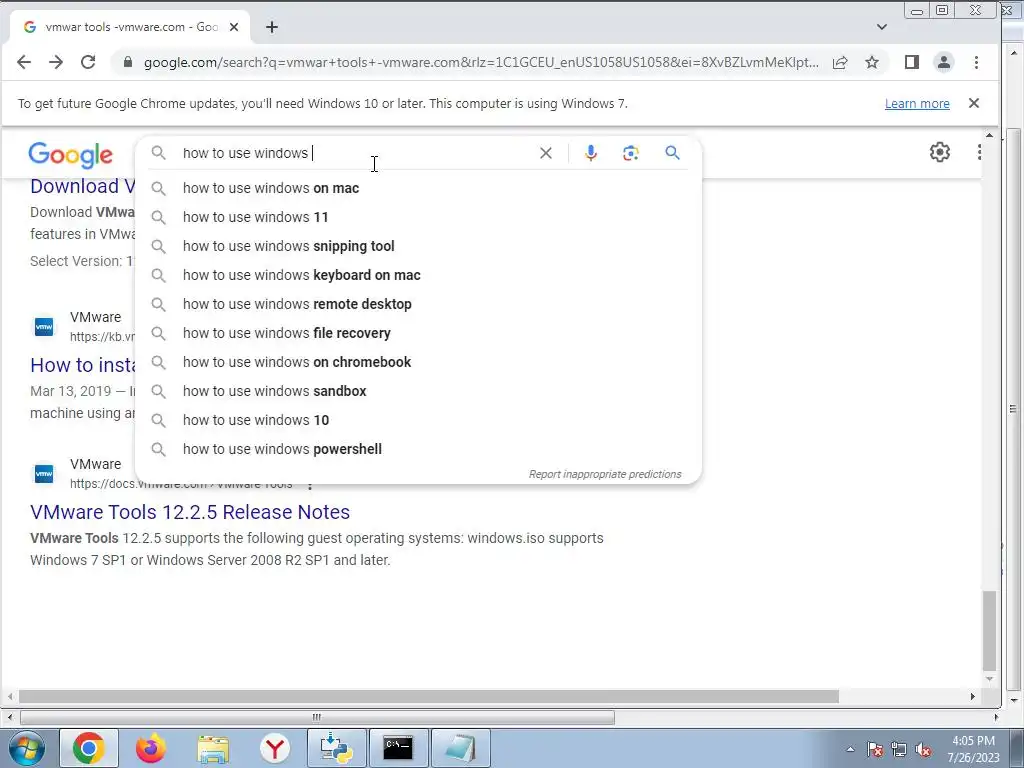The width and height of the screenshot is (1024, 768).
Task: Click the outer window horizontal scrollbar
Action: pyautogui.click(x=317, y=717)
